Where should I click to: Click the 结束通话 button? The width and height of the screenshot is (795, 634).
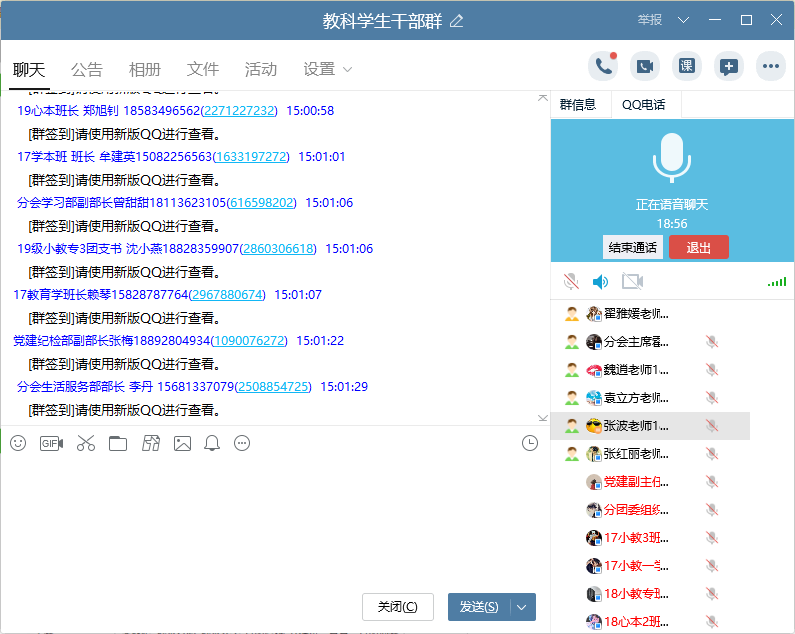tap(632, 248)
